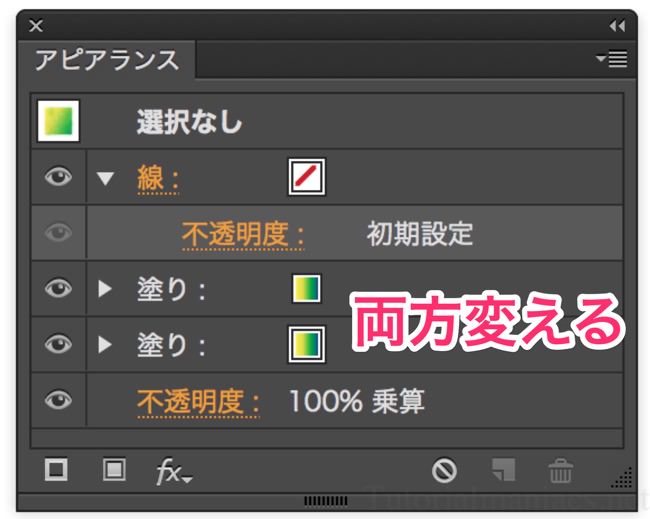This screenshot has width=650, height=519.
Task: Expand the second 塗り fill triangle
Action: point(105,344)
